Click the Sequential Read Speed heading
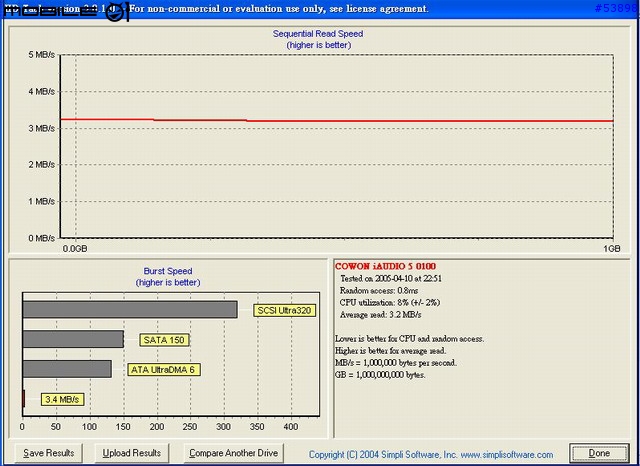 [x=318, y=34]
